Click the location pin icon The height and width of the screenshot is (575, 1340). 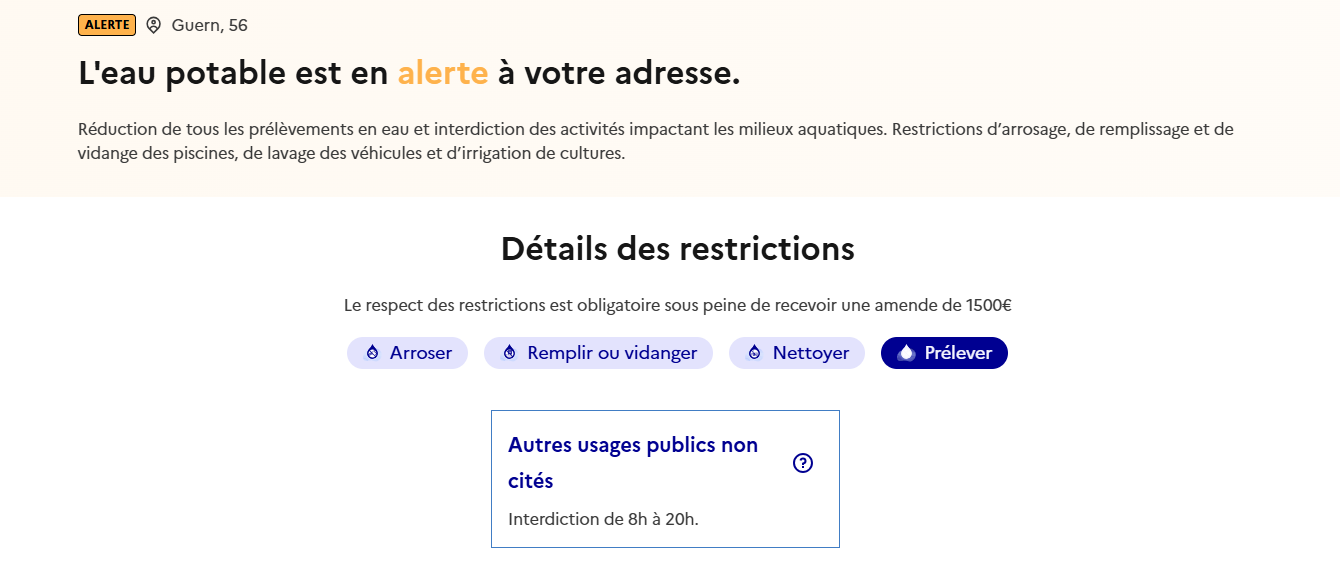[153, 25]
